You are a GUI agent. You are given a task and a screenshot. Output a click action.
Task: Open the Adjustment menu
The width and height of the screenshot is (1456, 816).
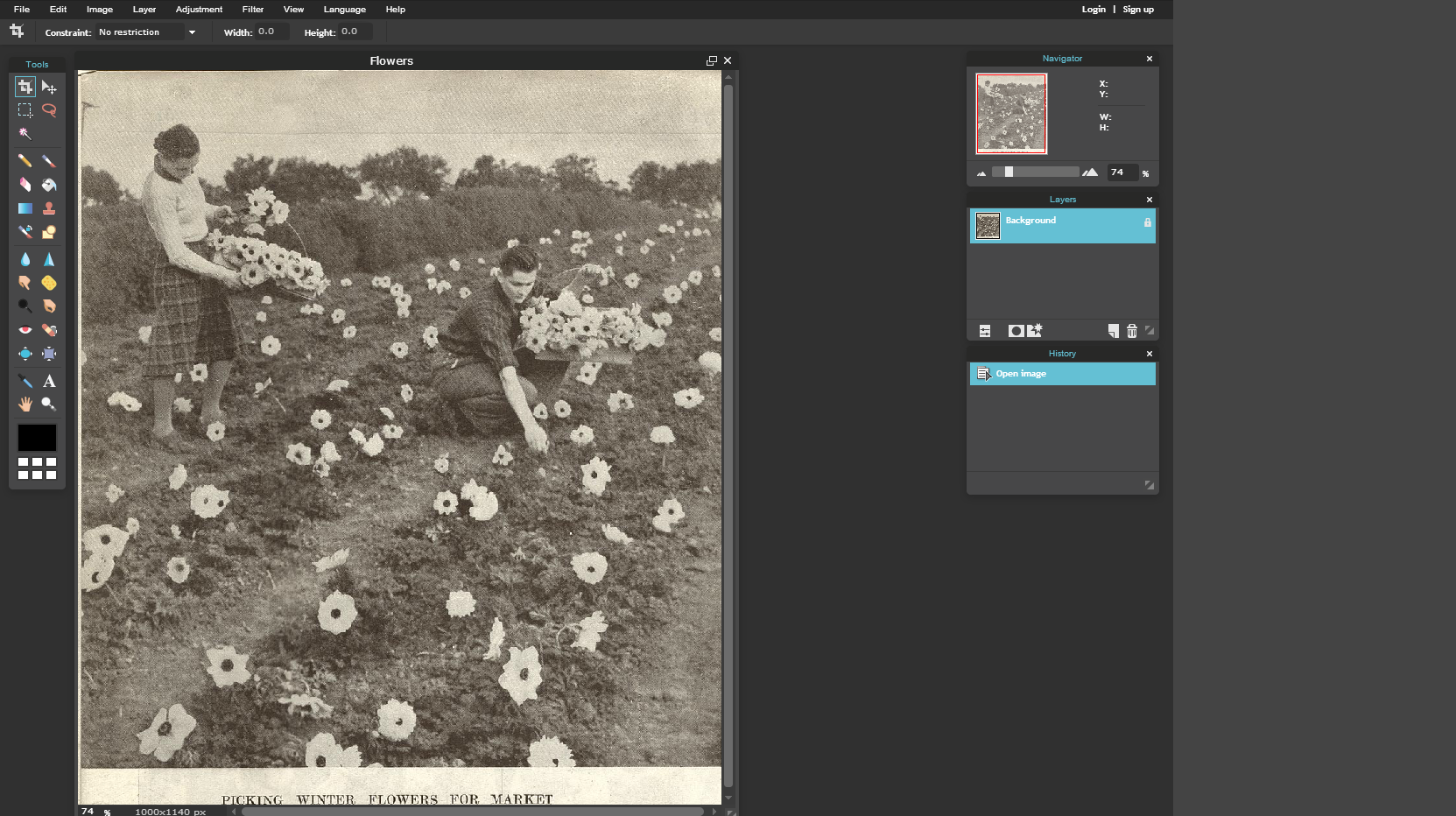(199, 10)
